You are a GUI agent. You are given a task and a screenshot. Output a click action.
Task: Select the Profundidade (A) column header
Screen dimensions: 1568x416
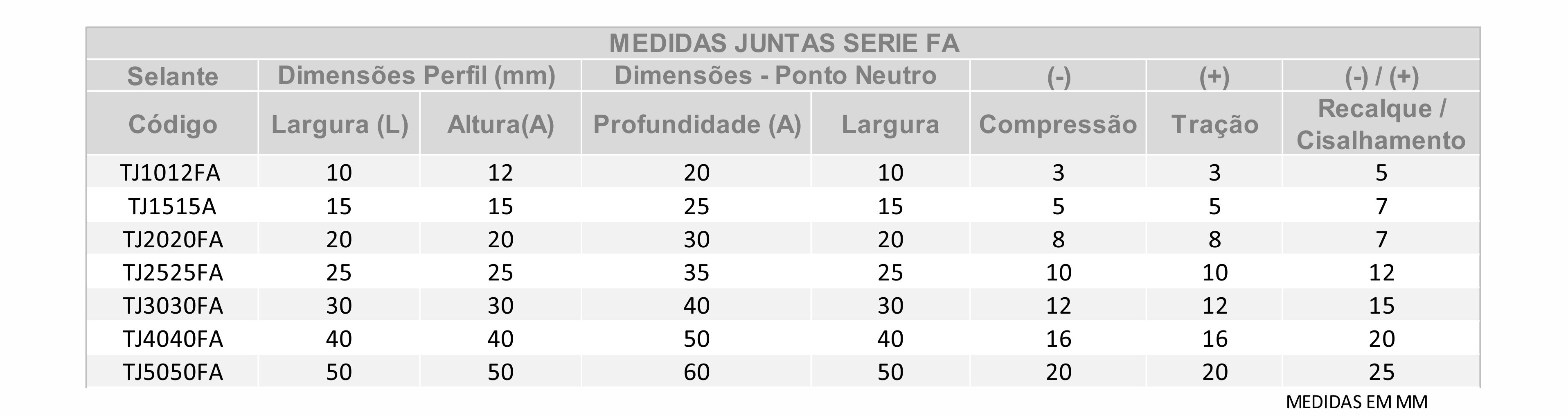(696, 124)
